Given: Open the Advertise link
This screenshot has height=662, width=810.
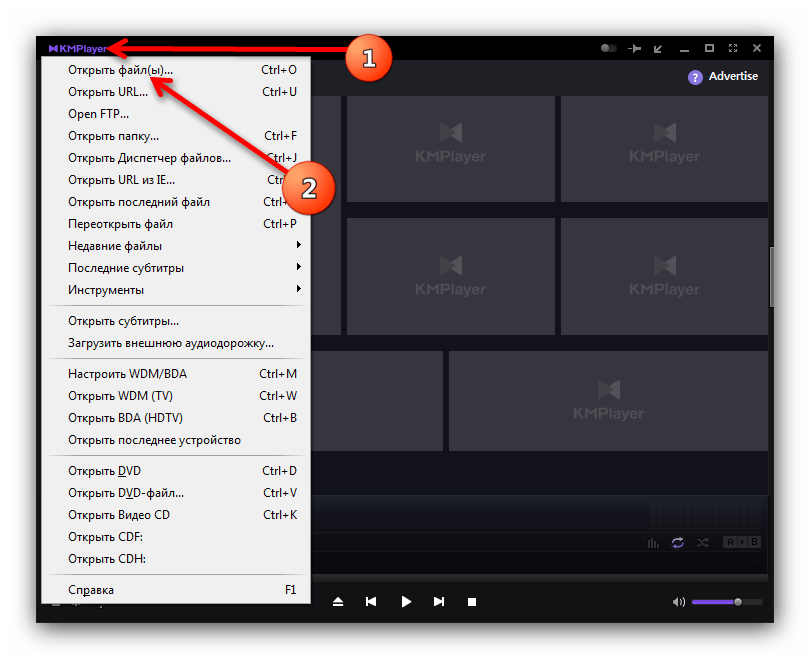Looking at the screenshot, I should 733,76.
